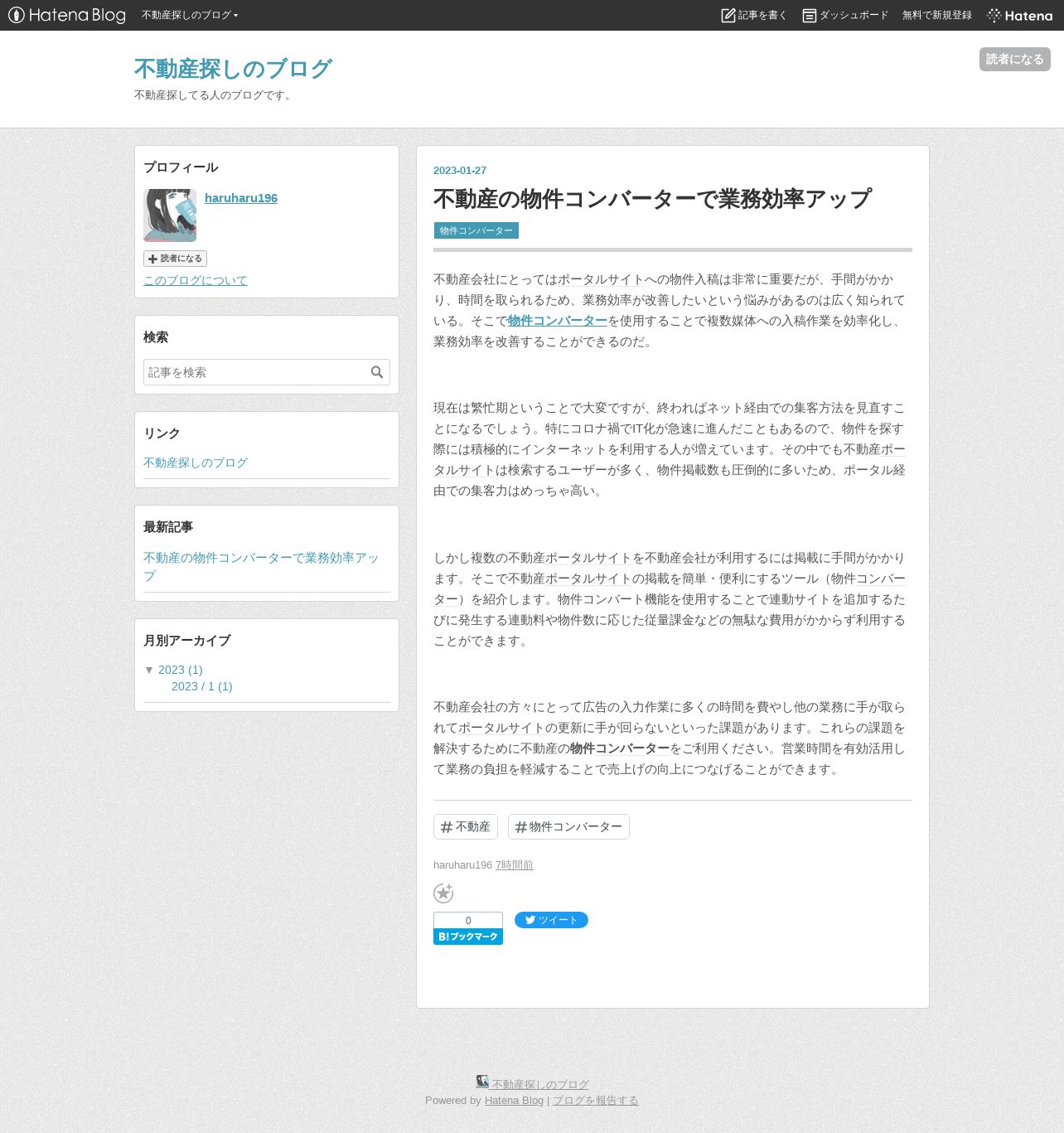The width and height of the screenshot is (1064, 1133).
Task: Open the ポータルサイト keyword link in first paragraph
Action: [601, 279]
